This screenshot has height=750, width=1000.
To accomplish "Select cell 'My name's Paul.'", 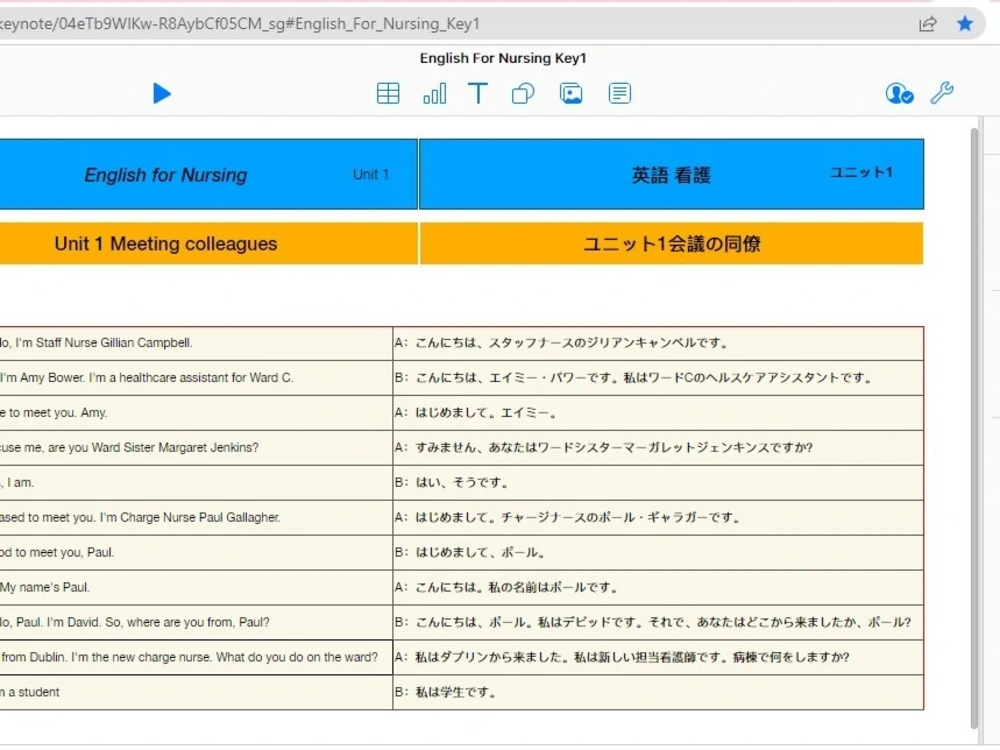I will click(196, 587).
